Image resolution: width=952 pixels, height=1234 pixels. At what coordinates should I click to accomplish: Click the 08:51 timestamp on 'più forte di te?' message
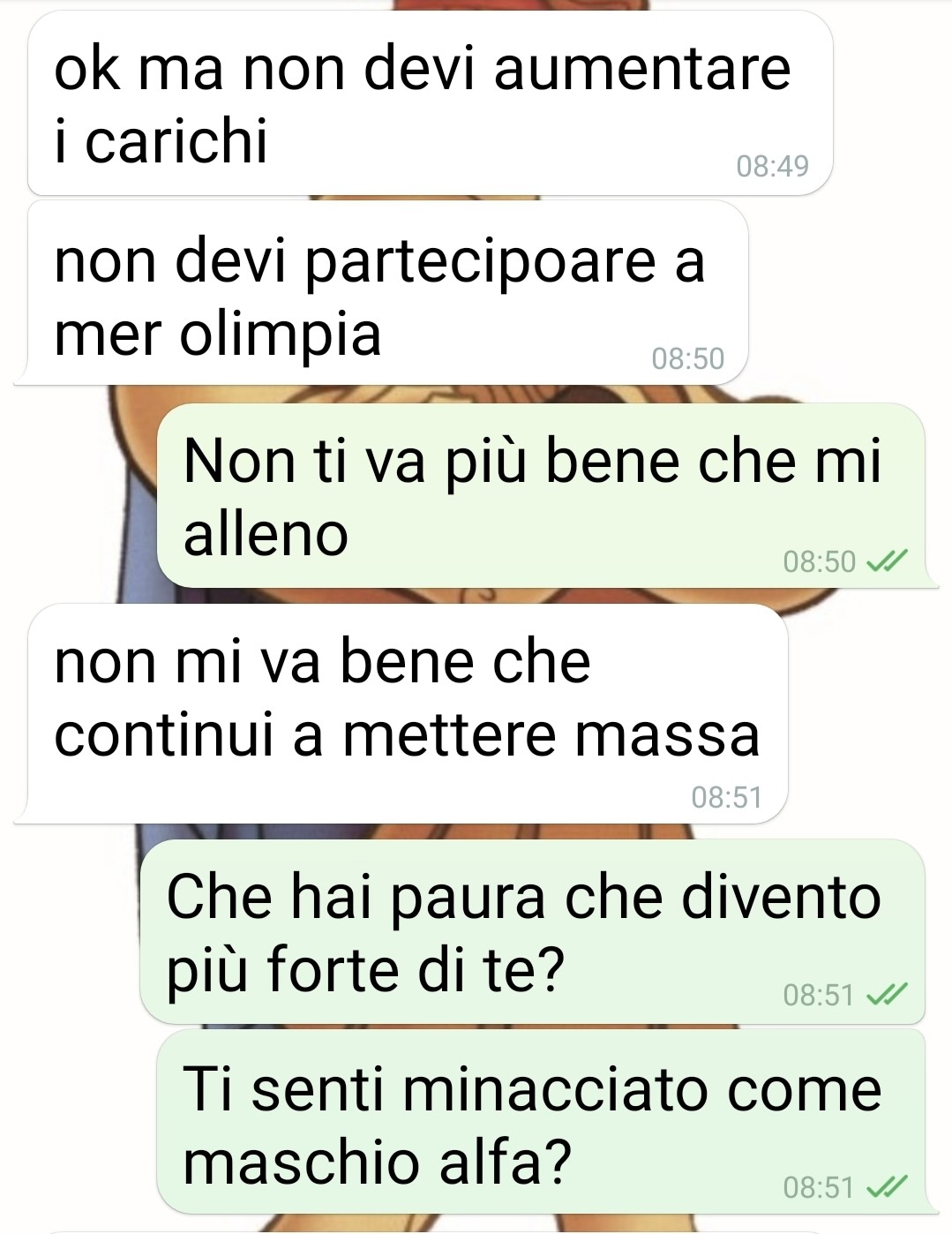[x=819, y=996]
